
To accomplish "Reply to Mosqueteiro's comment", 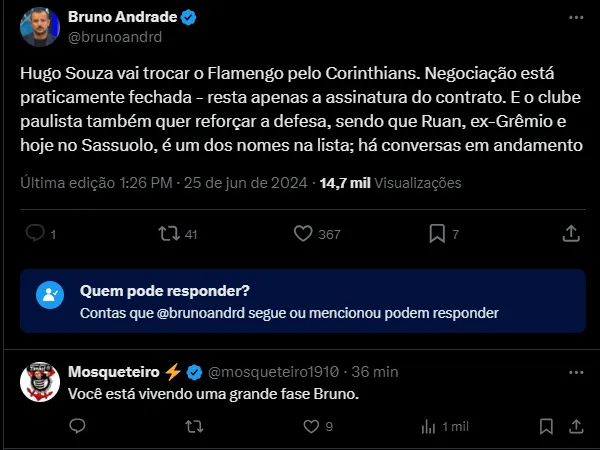I will [79, 426].
